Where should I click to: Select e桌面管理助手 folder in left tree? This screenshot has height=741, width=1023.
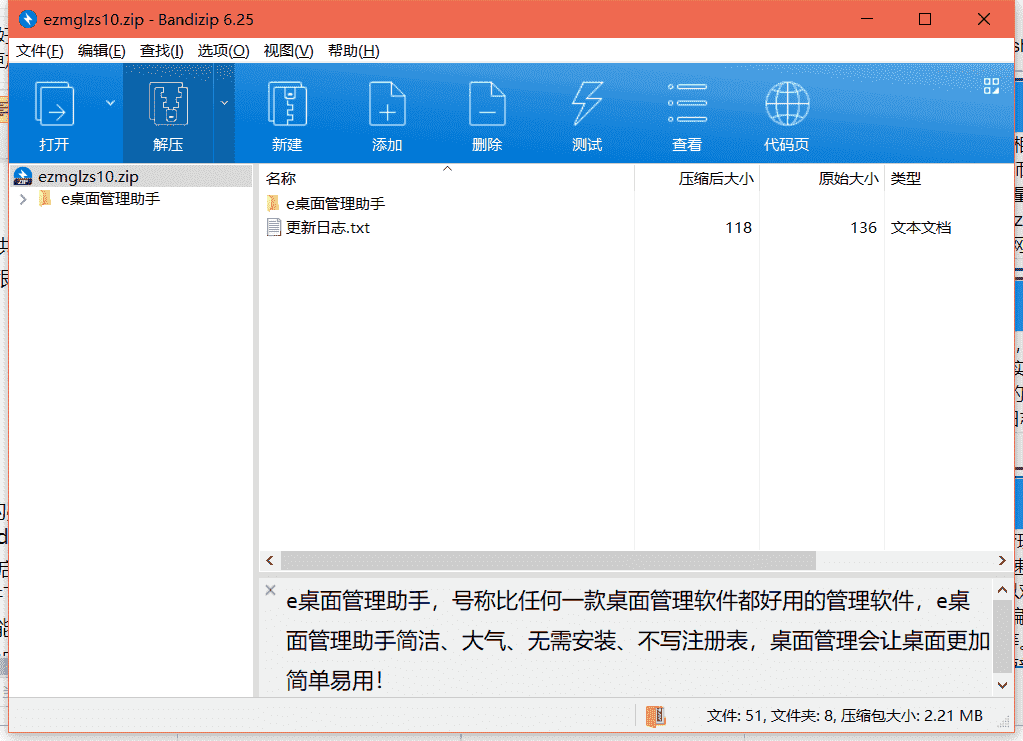click(x=110, y=199)
